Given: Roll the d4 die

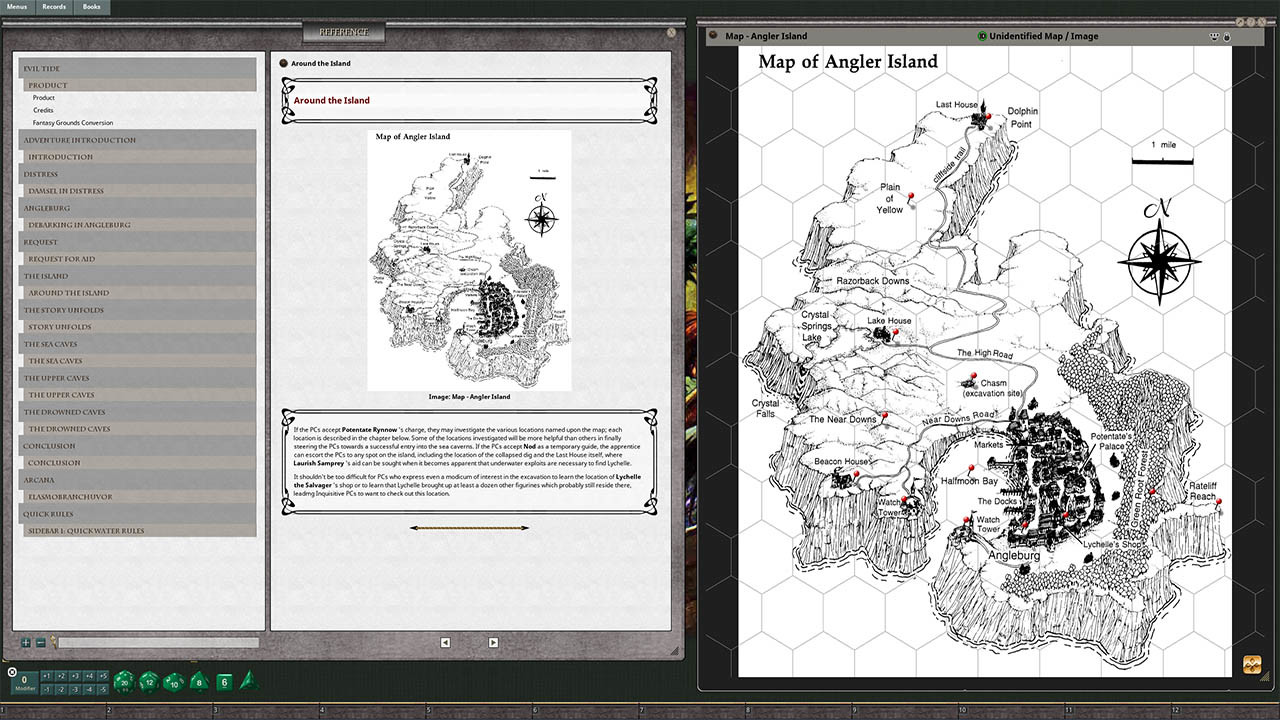Looking at the screenshot, I should pos(250,683).
